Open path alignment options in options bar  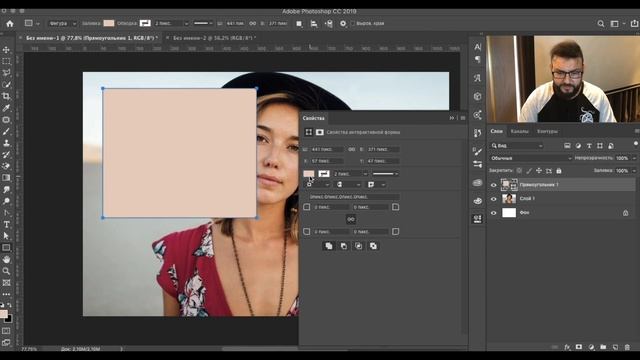pos(314,24)
